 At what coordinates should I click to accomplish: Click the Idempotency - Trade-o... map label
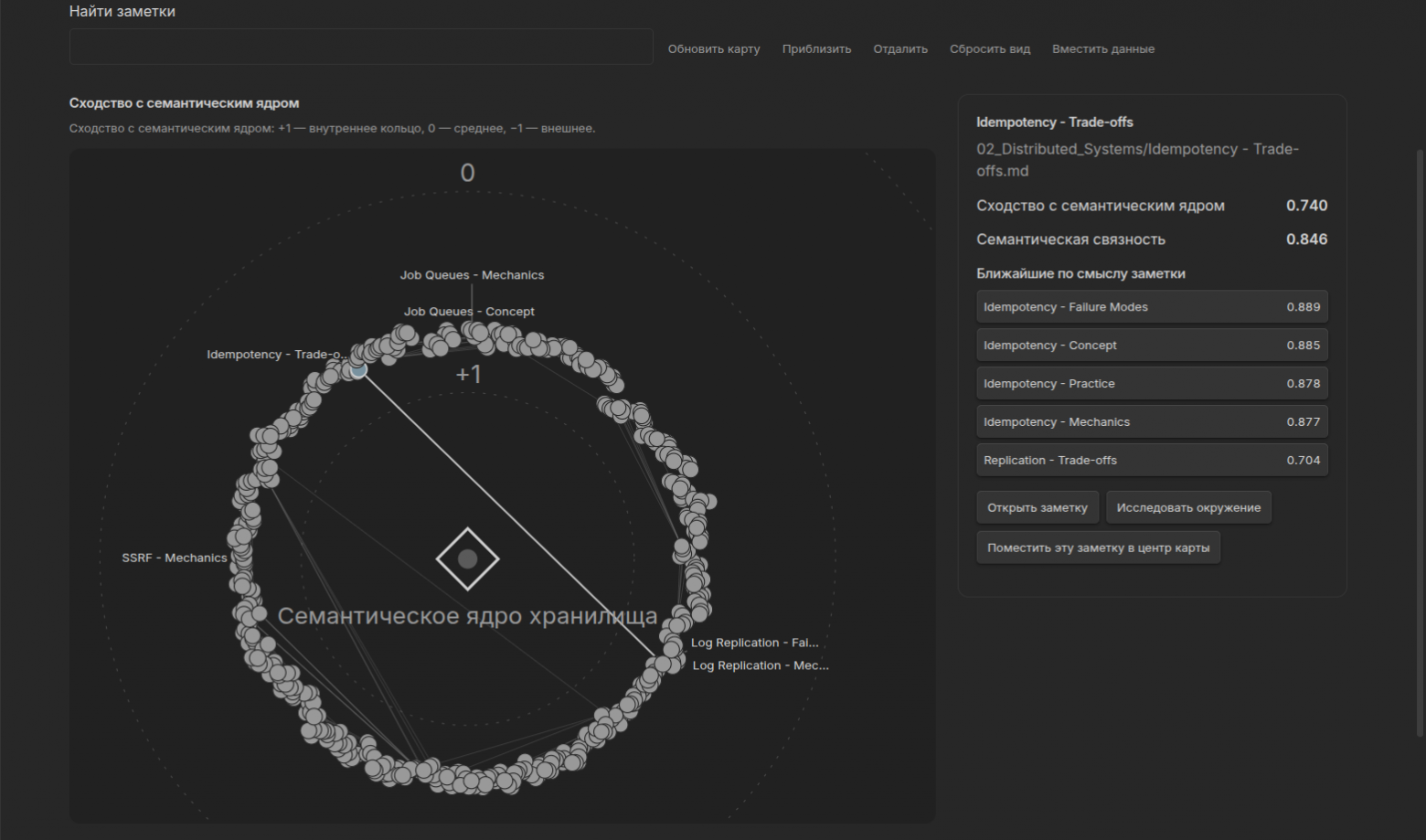[277, 355]
